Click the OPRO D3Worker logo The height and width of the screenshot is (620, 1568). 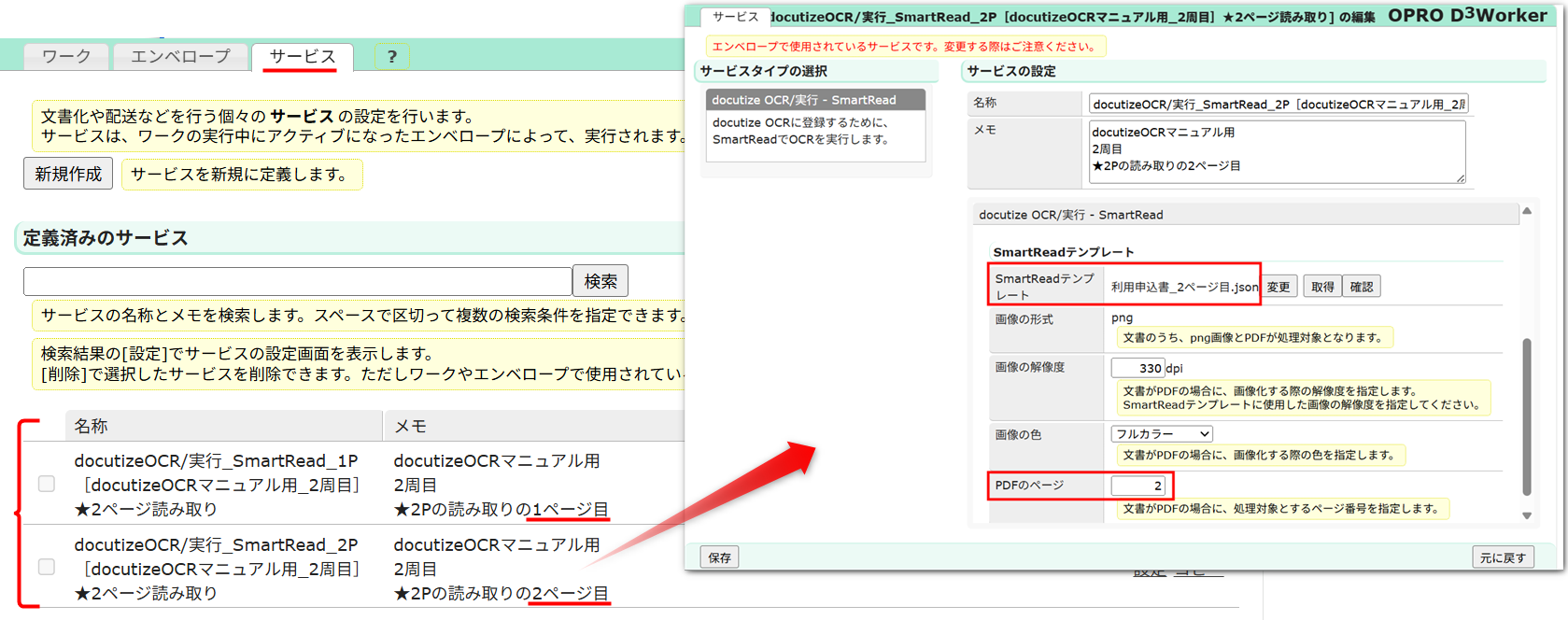point(1467,16)
